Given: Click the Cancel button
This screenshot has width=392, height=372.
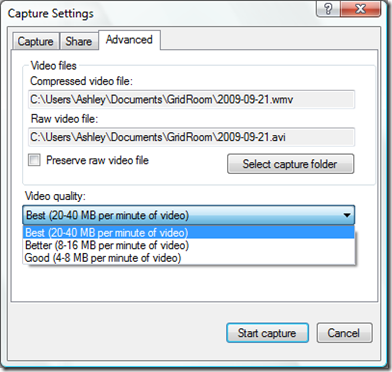Looking at the screenshot, I should click(344, 333).
